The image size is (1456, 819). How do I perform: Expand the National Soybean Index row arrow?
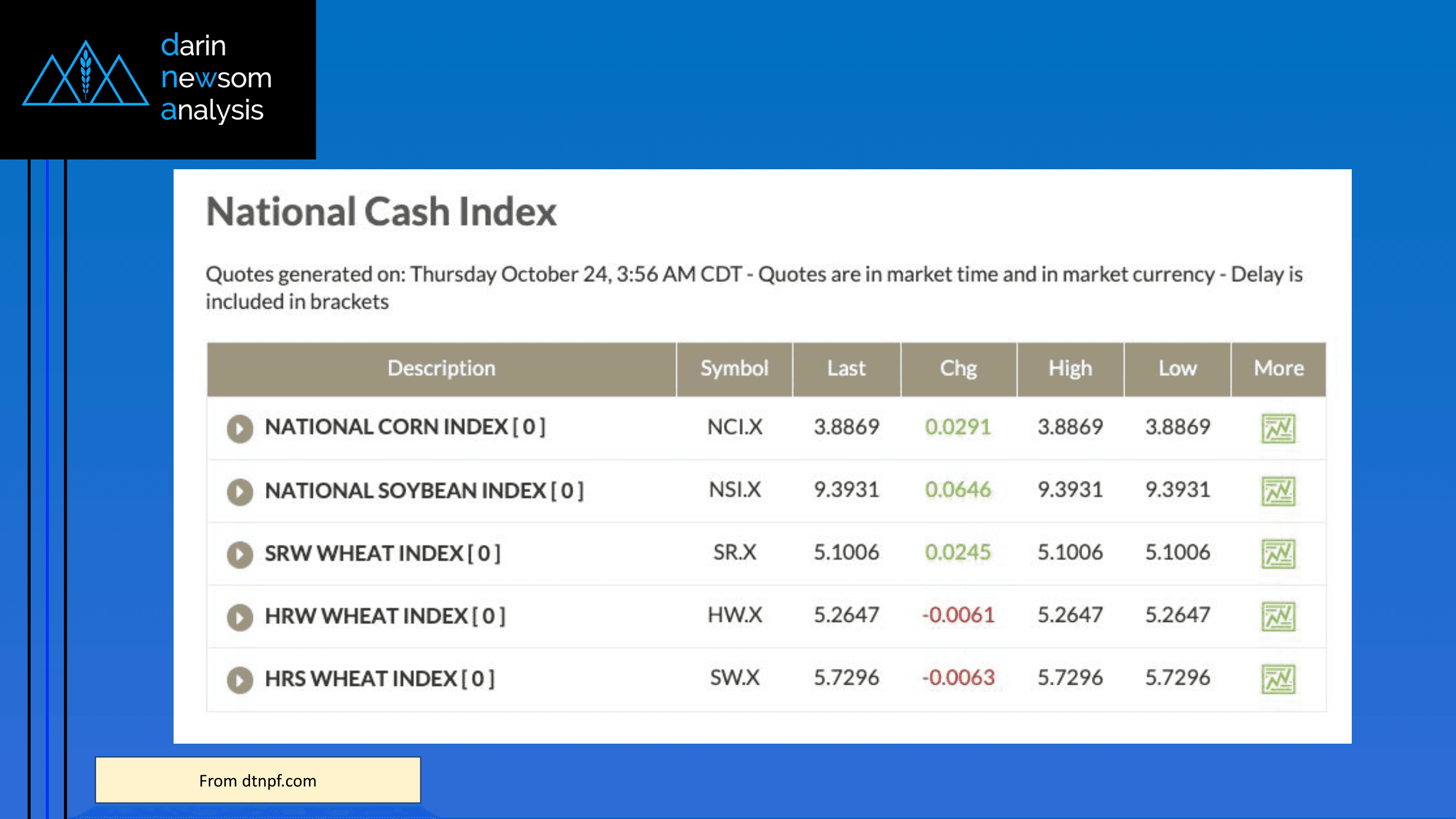[240, 492]
